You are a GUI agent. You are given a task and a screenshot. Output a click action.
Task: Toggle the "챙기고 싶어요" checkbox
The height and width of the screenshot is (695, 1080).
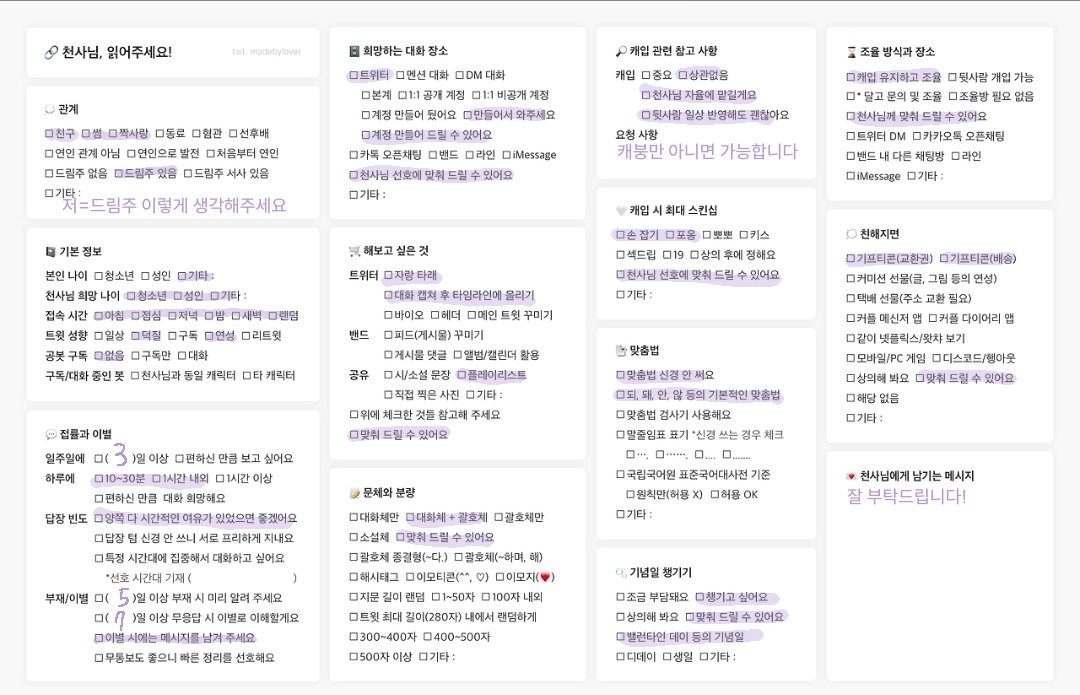(699, 597)
